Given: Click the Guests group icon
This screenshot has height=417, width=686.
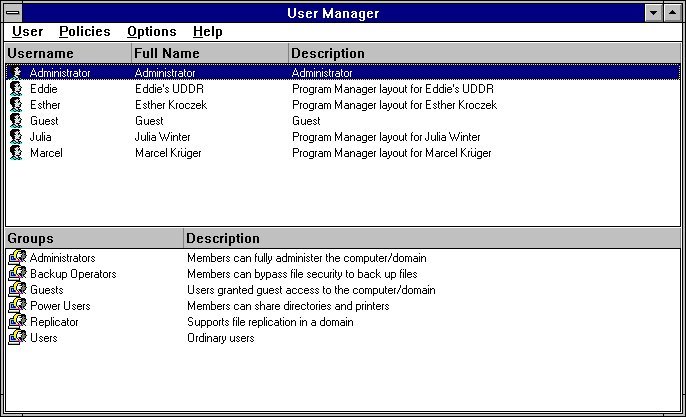Looking at the screenshot, I should [x=17, y=290].
